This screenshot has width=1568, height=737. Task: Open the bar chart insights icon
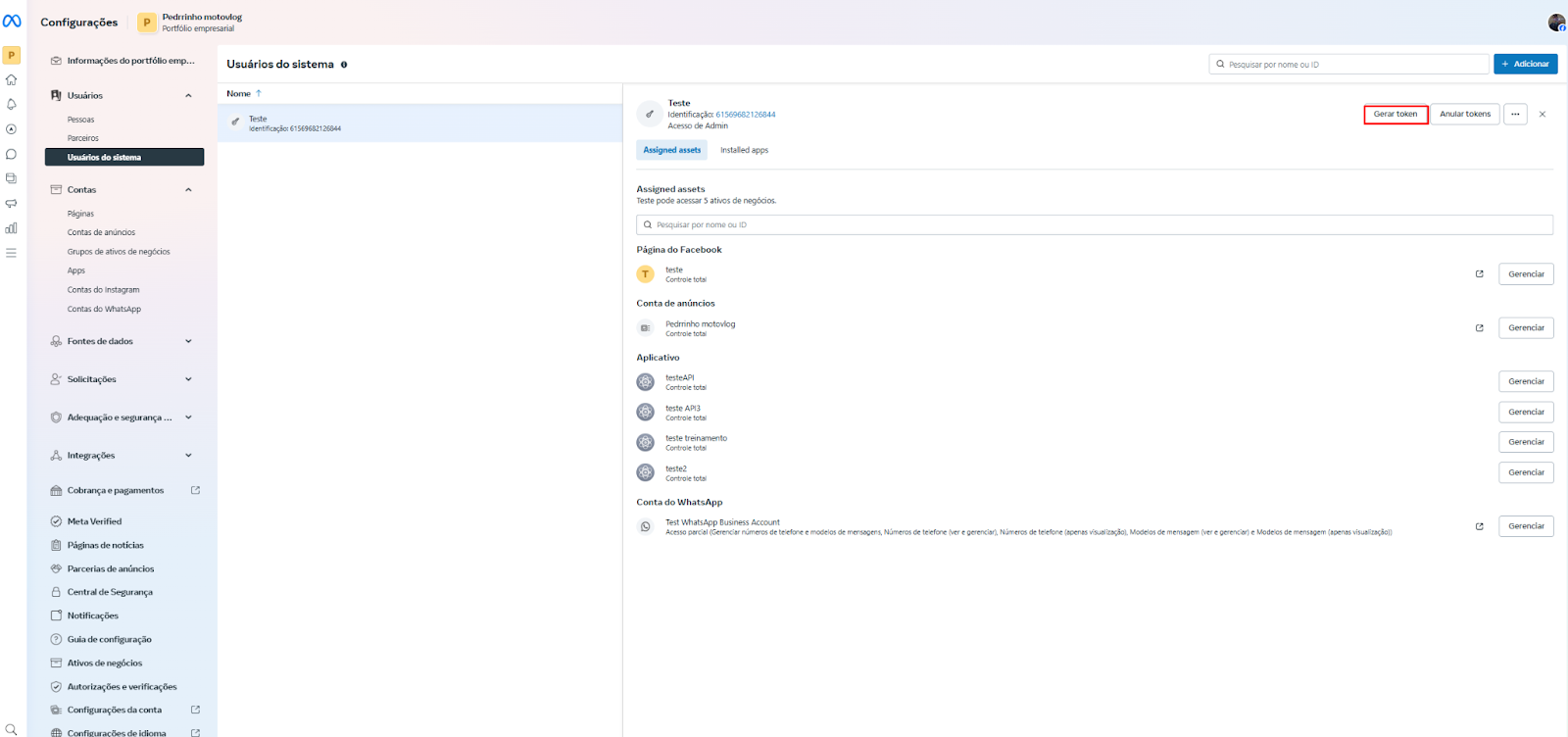[x=11, y=228]
